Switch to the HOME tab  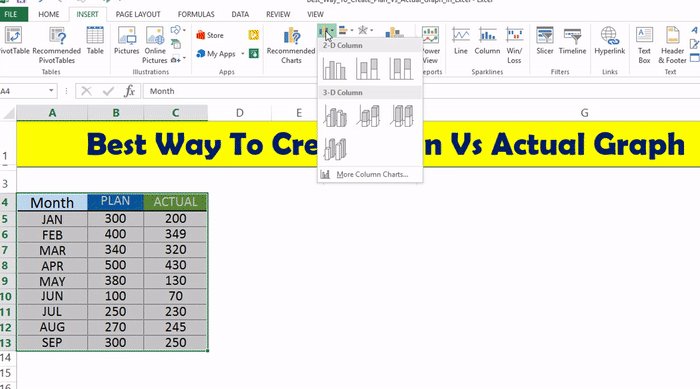[49, 14]
